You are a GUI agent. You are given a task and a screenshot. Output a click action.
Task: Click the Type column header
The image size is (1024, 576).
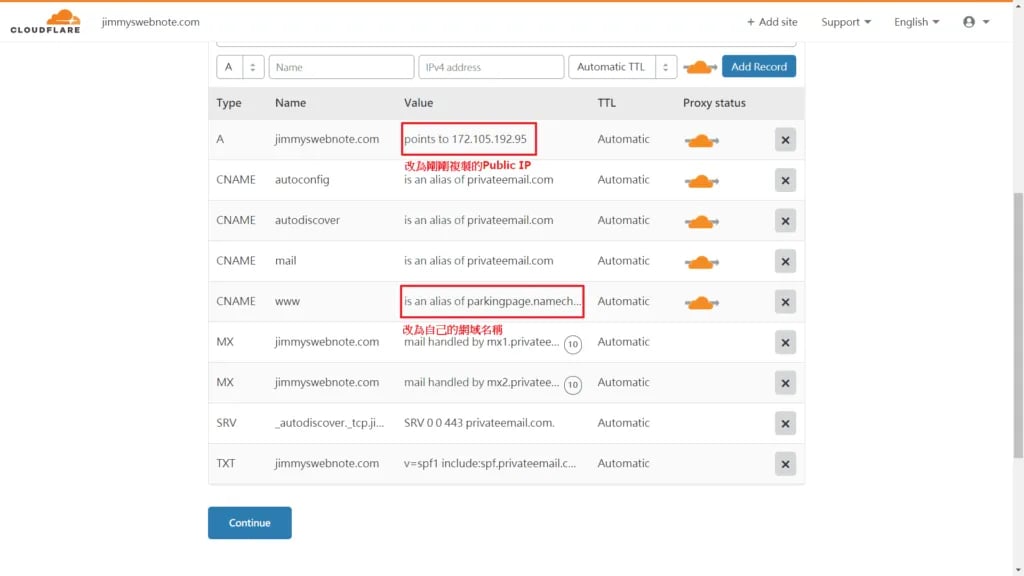point(229,103)
